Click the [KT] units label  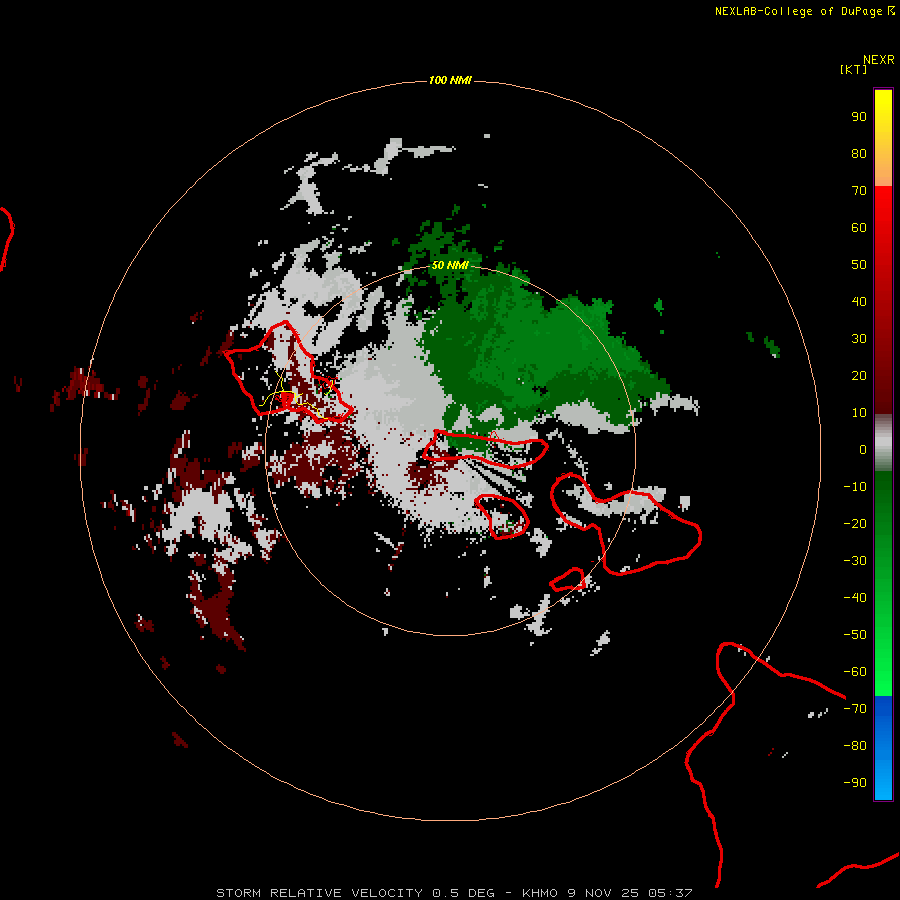click(x=853, y=69)
